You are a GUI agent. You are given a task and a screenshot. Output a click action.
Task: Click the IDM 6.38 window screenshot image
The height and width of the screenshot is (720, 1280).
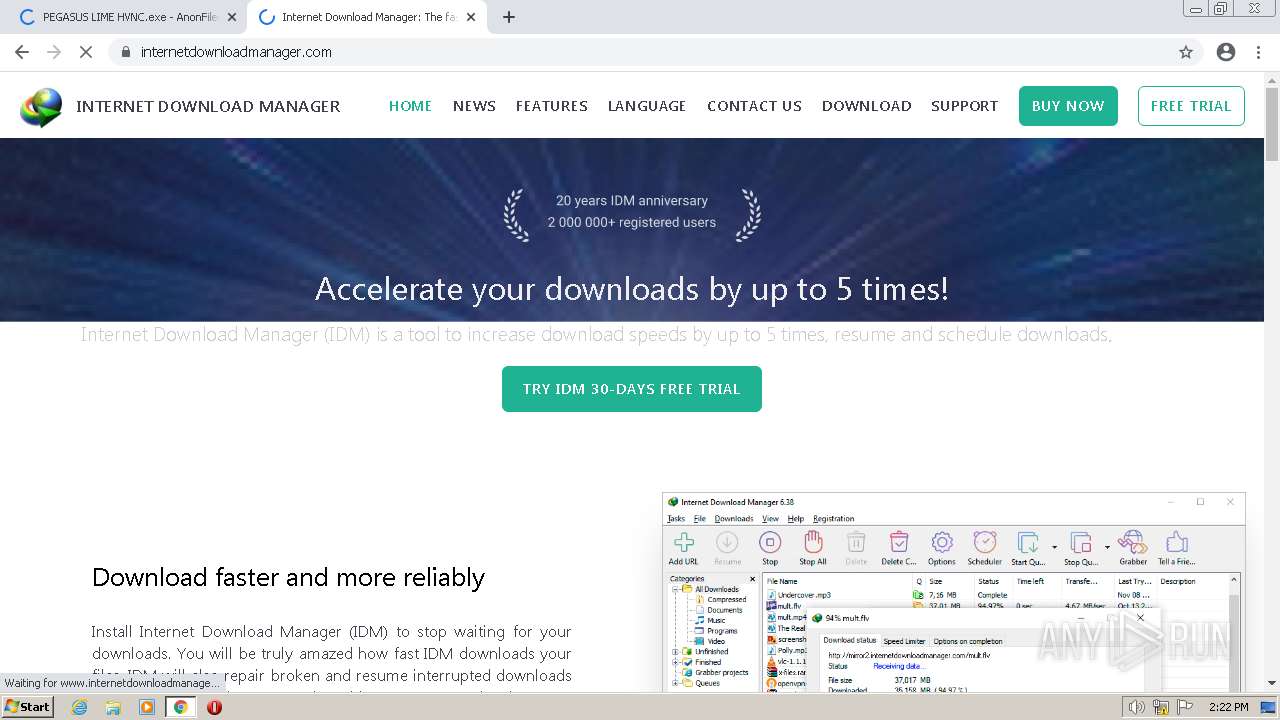(x=954, y=592)
